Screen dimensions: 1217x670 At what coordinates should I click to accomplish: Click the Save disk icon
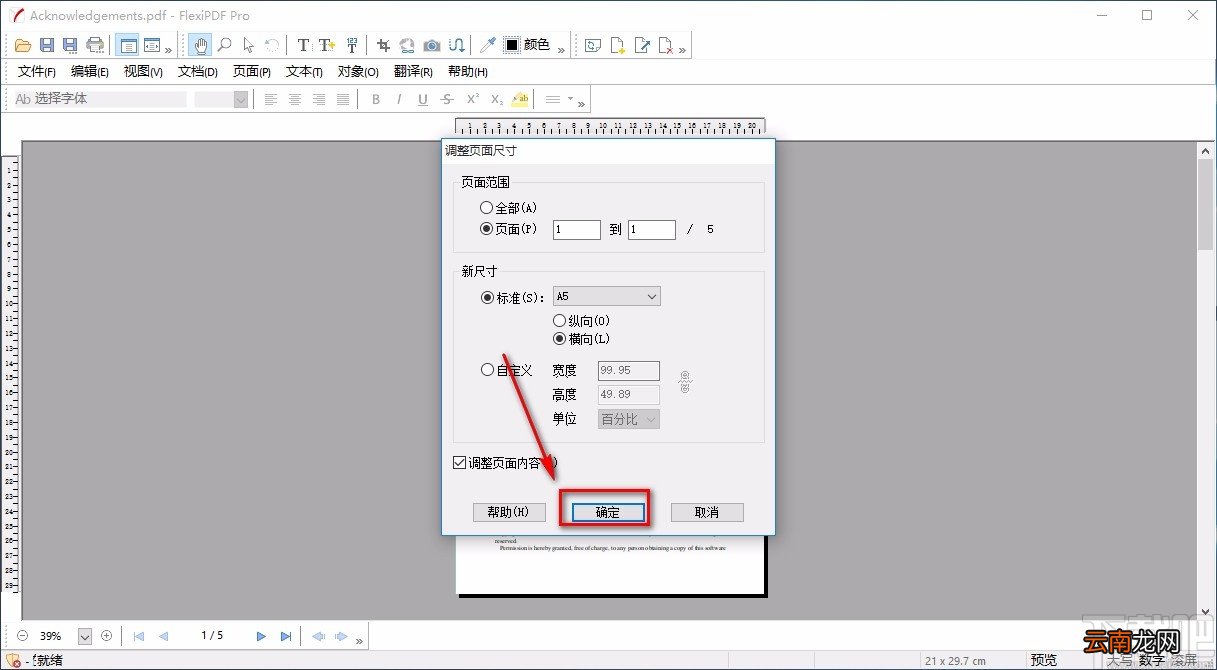[x=47, y=45]
